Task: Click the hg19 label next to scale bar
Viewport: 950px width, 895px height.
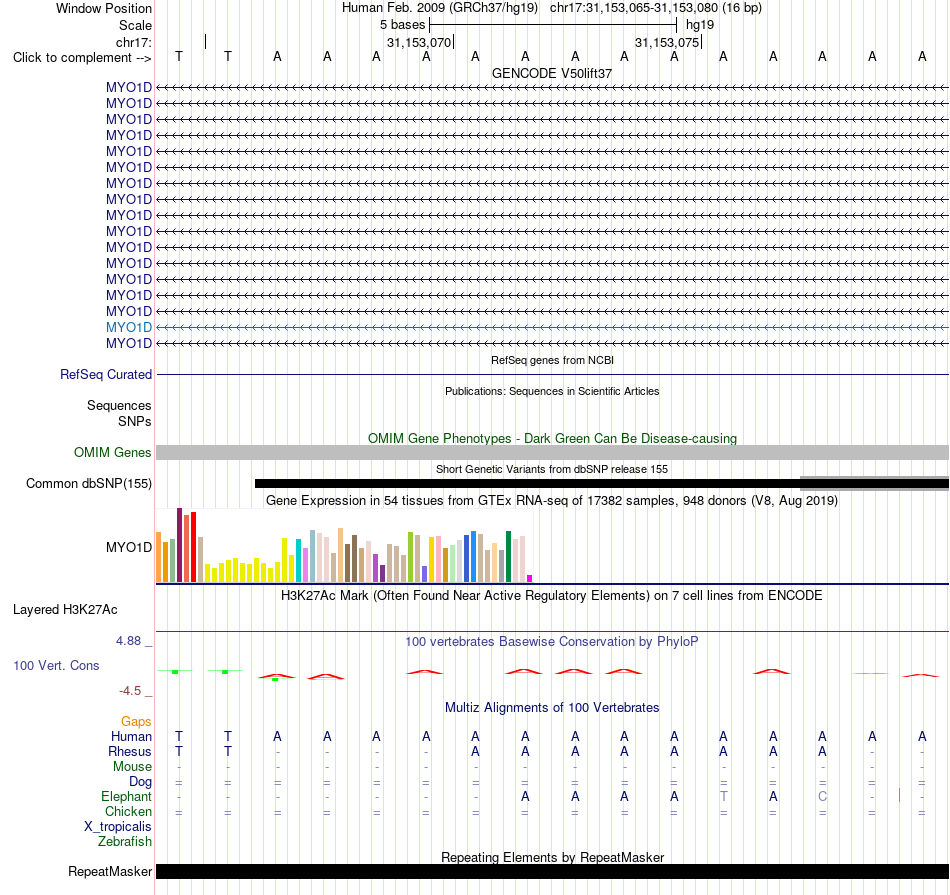Action: [x=700, y=25]
